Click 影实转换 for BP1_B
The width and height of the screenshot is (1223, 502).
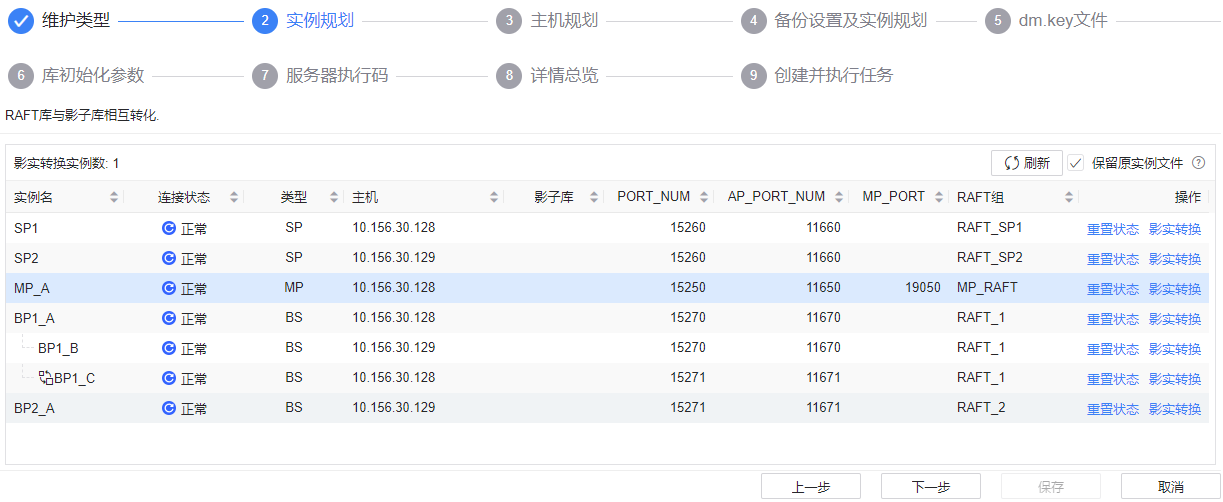tap(1175, 349)
